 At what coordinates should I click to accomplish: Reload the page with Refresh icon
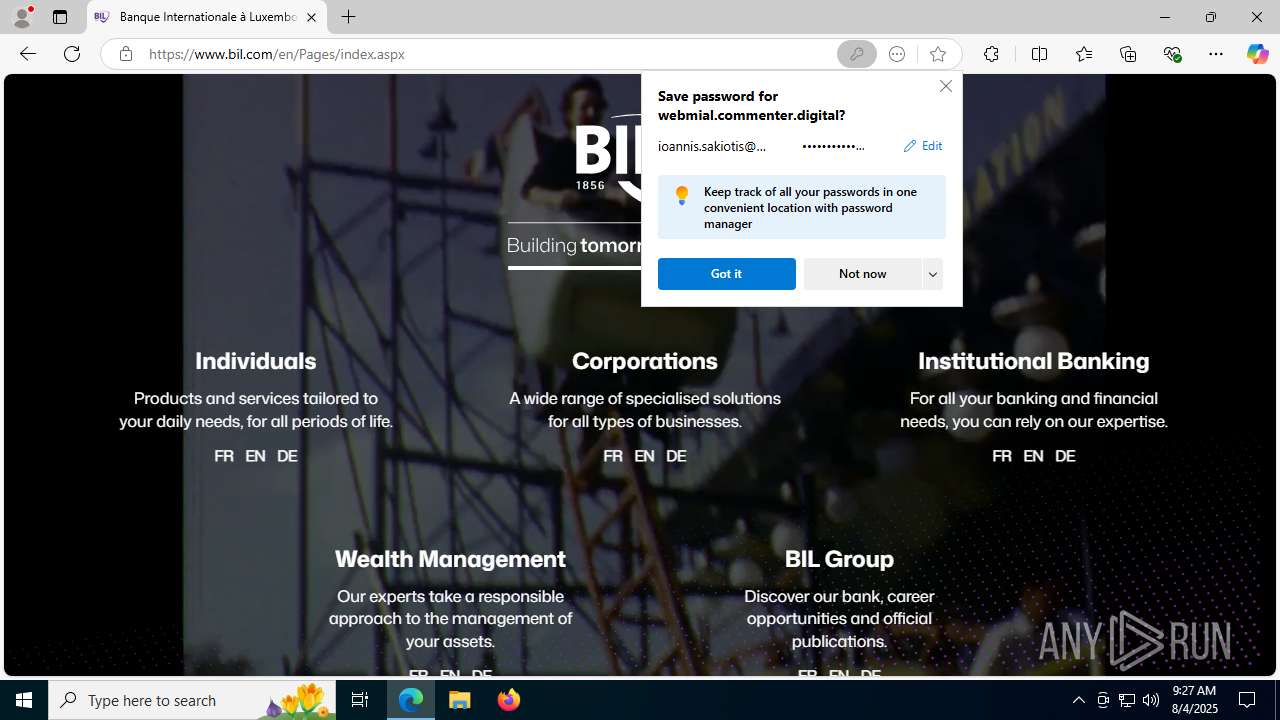tap(72, 54)
